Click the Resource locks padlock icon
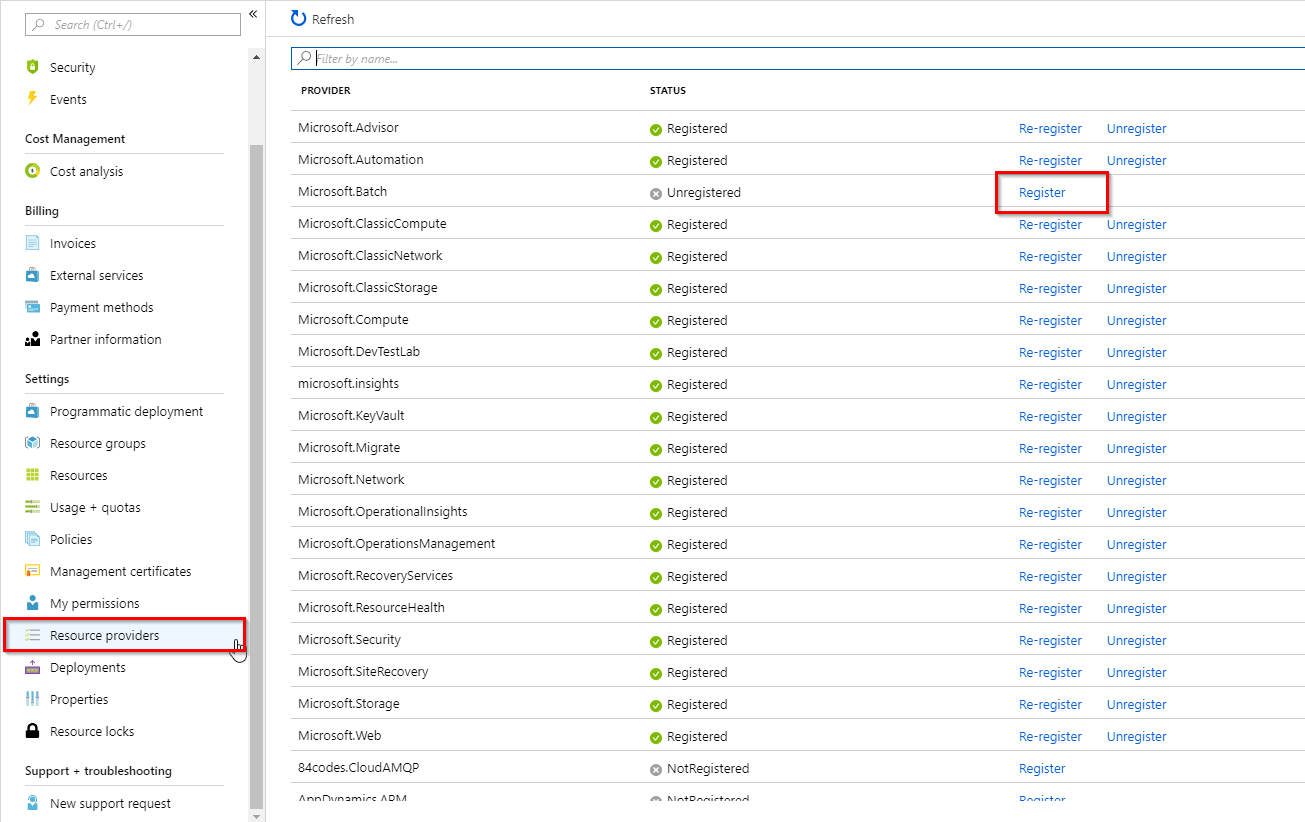The image size is (1305, 822). coord(32,731)
